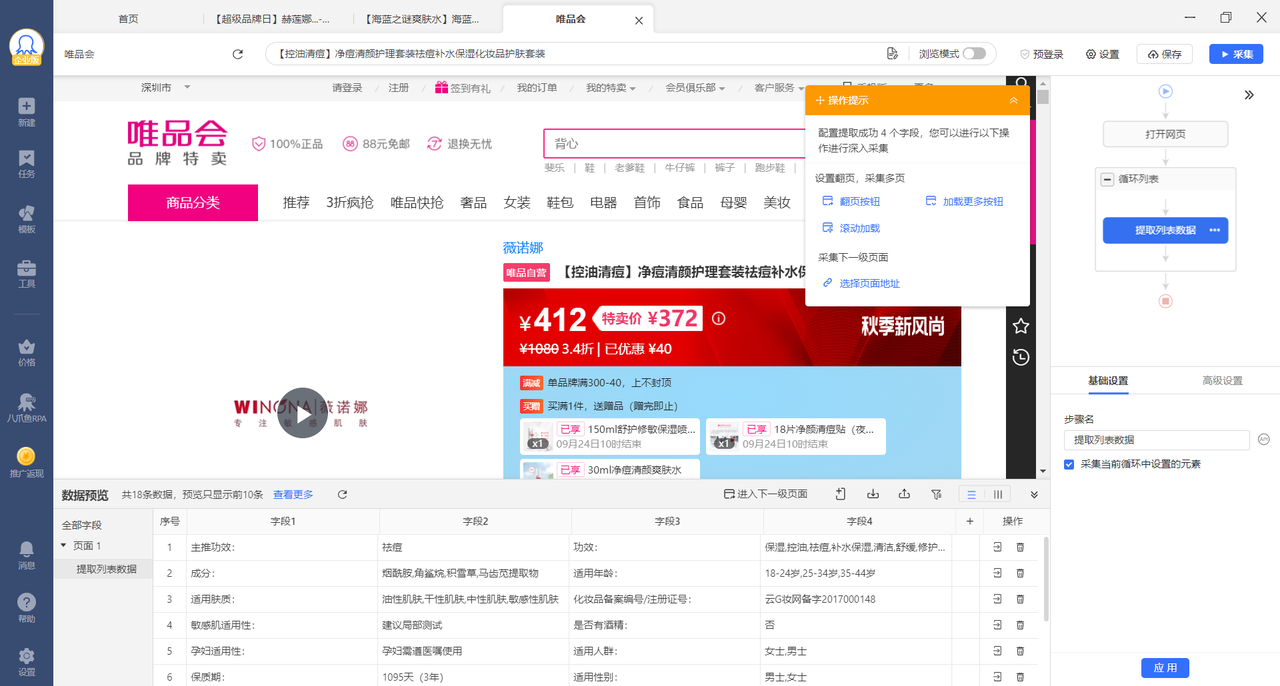The height and width of the screenshot is (686, 1280).
Task: Collapse the 页面 1 tree node
Action: point(64,546)
